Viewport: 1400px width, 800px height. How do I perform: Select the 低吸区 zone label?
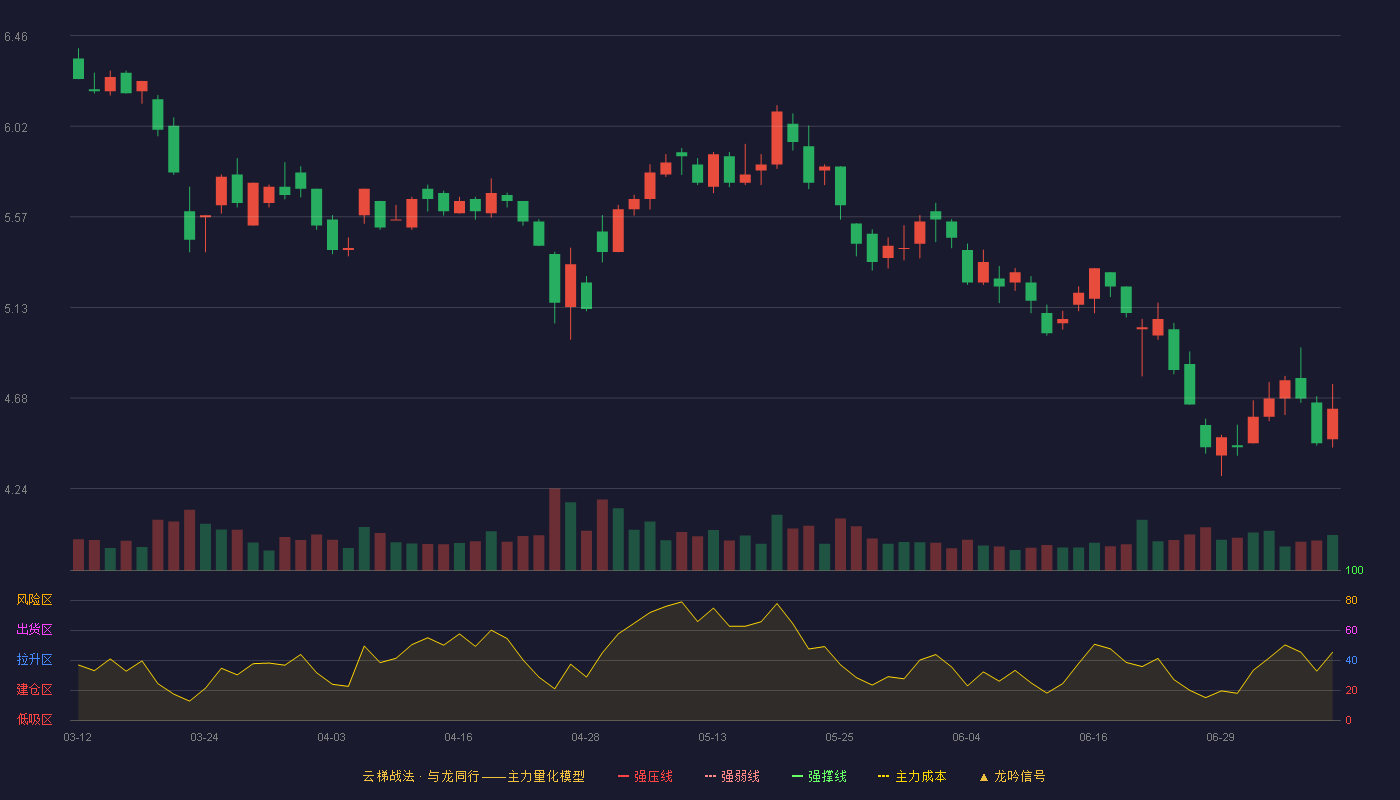34,720
